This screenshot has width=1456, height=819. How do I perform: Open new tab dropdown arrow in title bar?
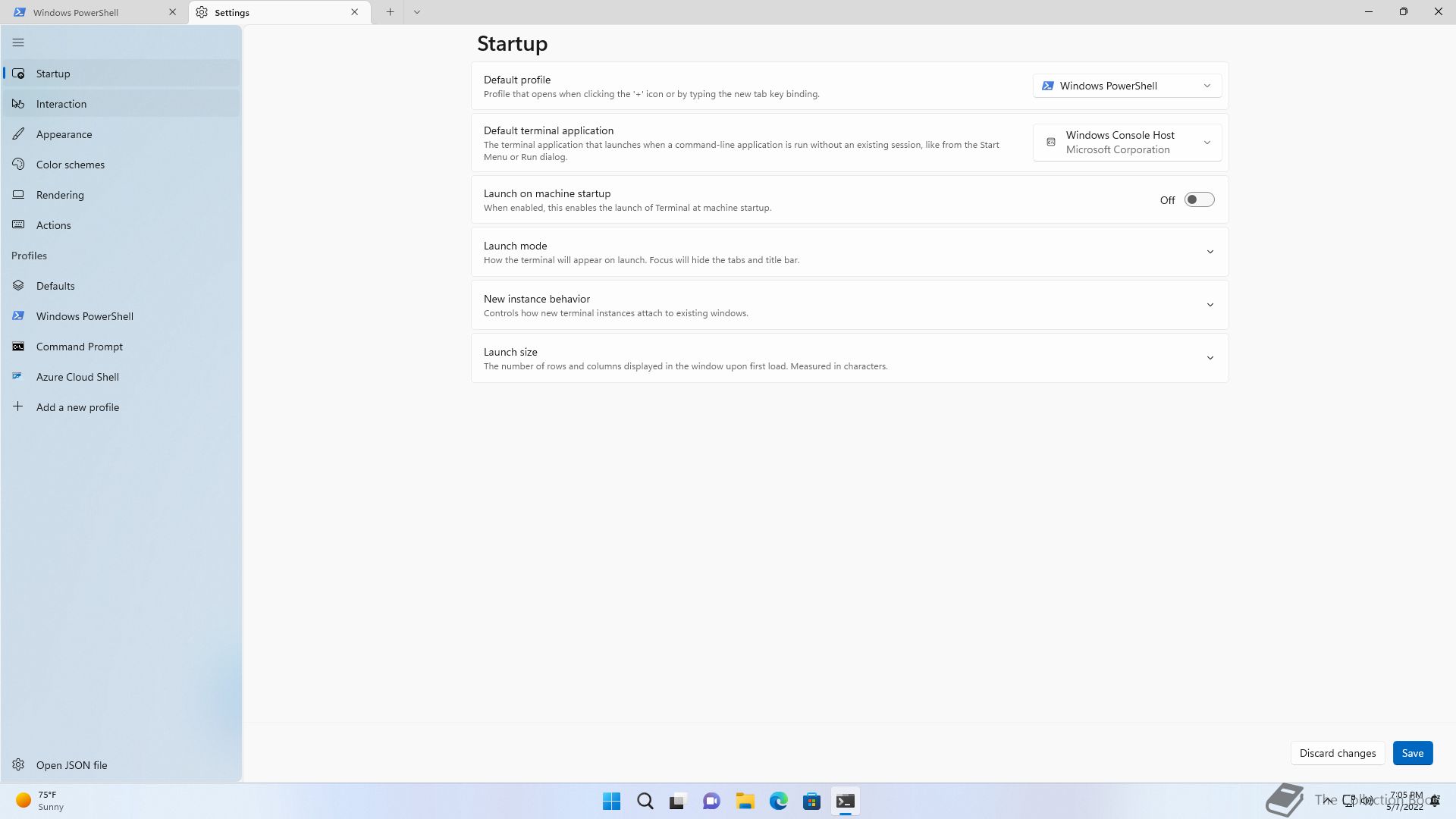coord(416,12)
